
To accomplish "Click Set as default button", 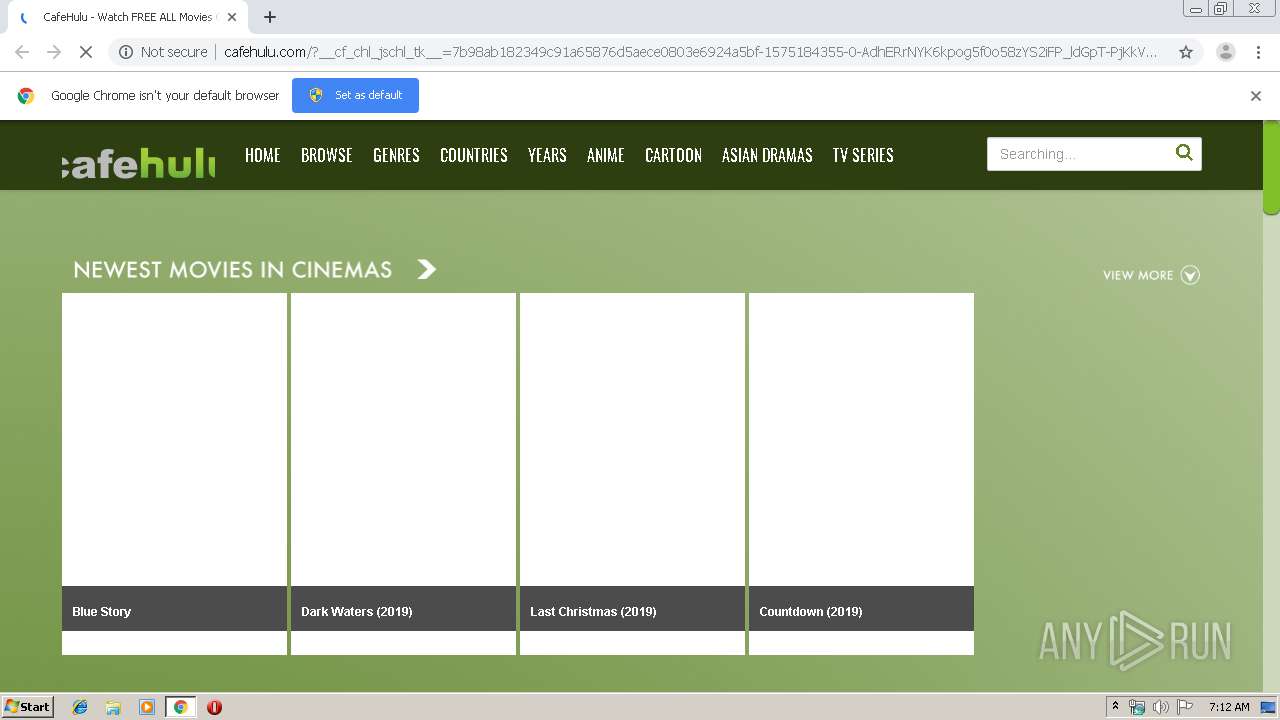I will [355, 95].
